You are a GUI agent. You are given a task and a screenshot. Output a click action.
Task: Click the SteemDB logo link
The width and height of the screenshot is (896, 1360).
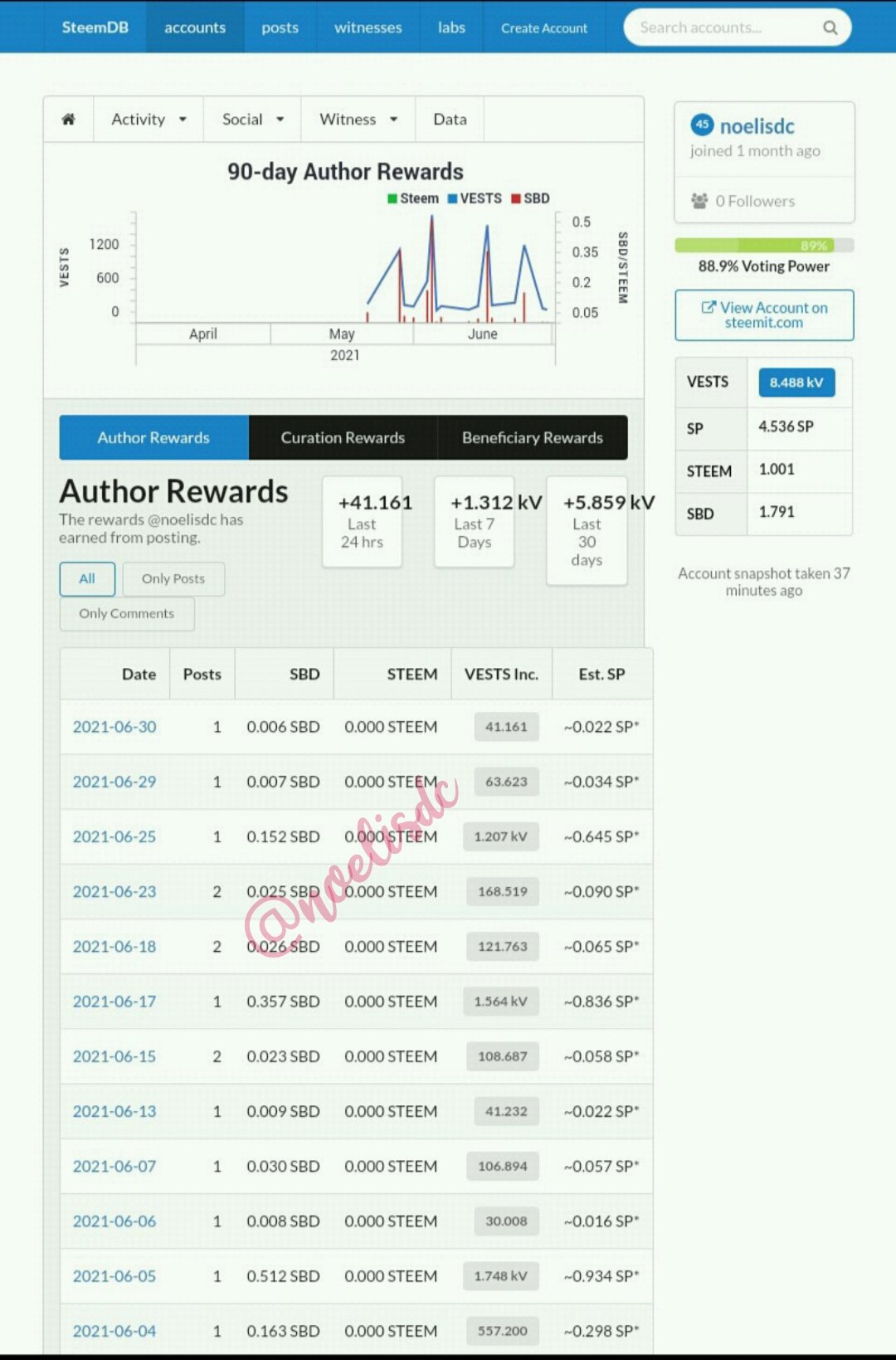click(95, 27)
